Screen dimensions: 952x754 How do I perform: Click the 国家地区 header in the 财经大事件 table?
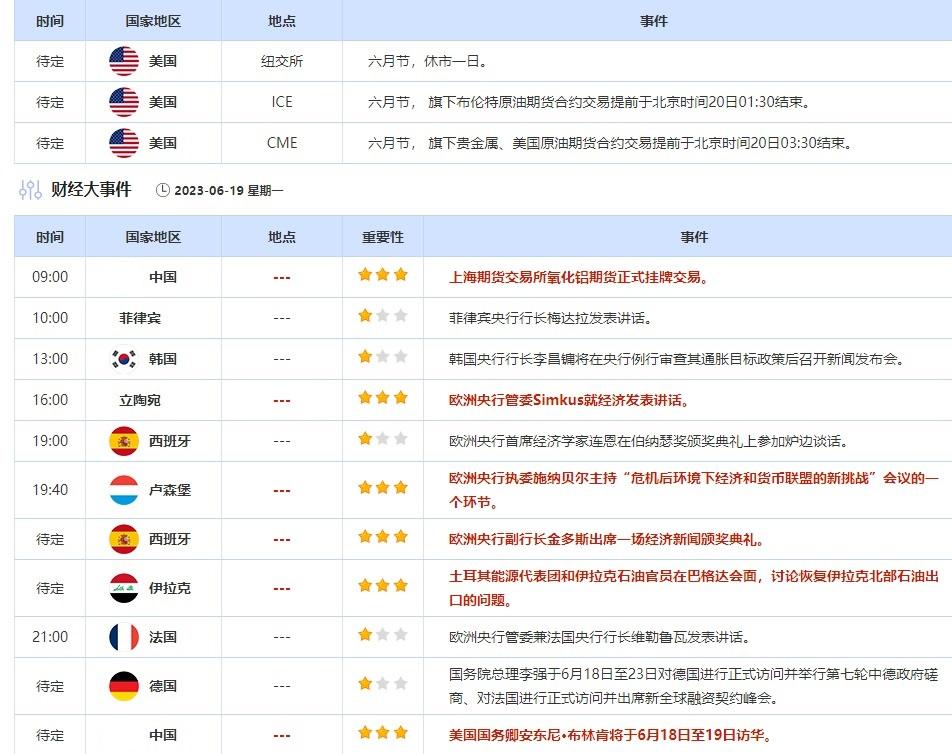point(153,237)
